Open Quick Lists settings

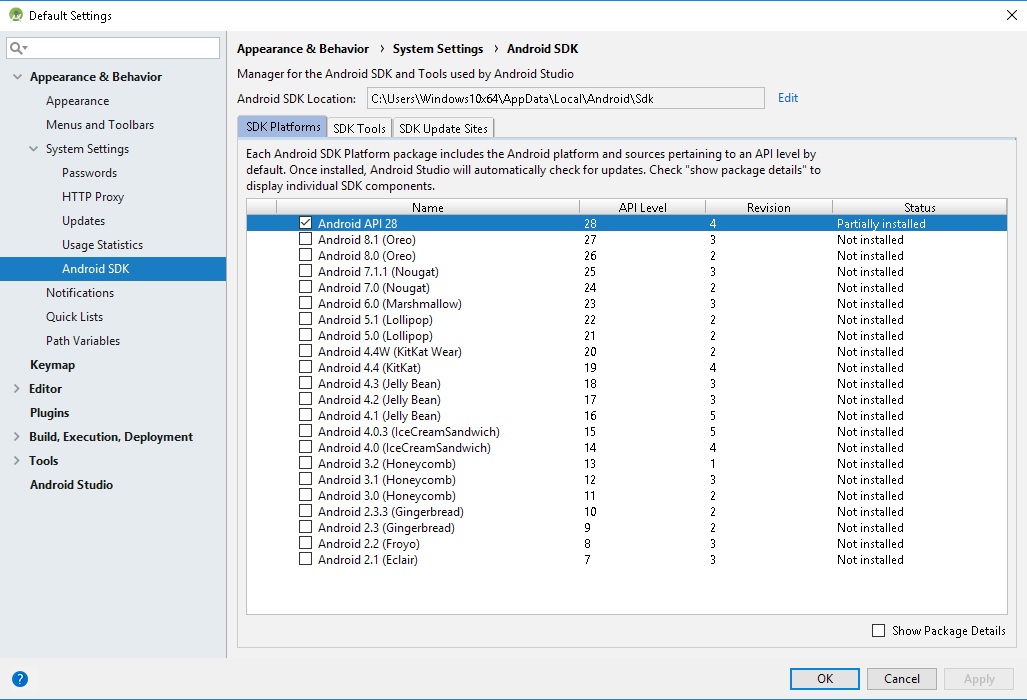(74, 317)
